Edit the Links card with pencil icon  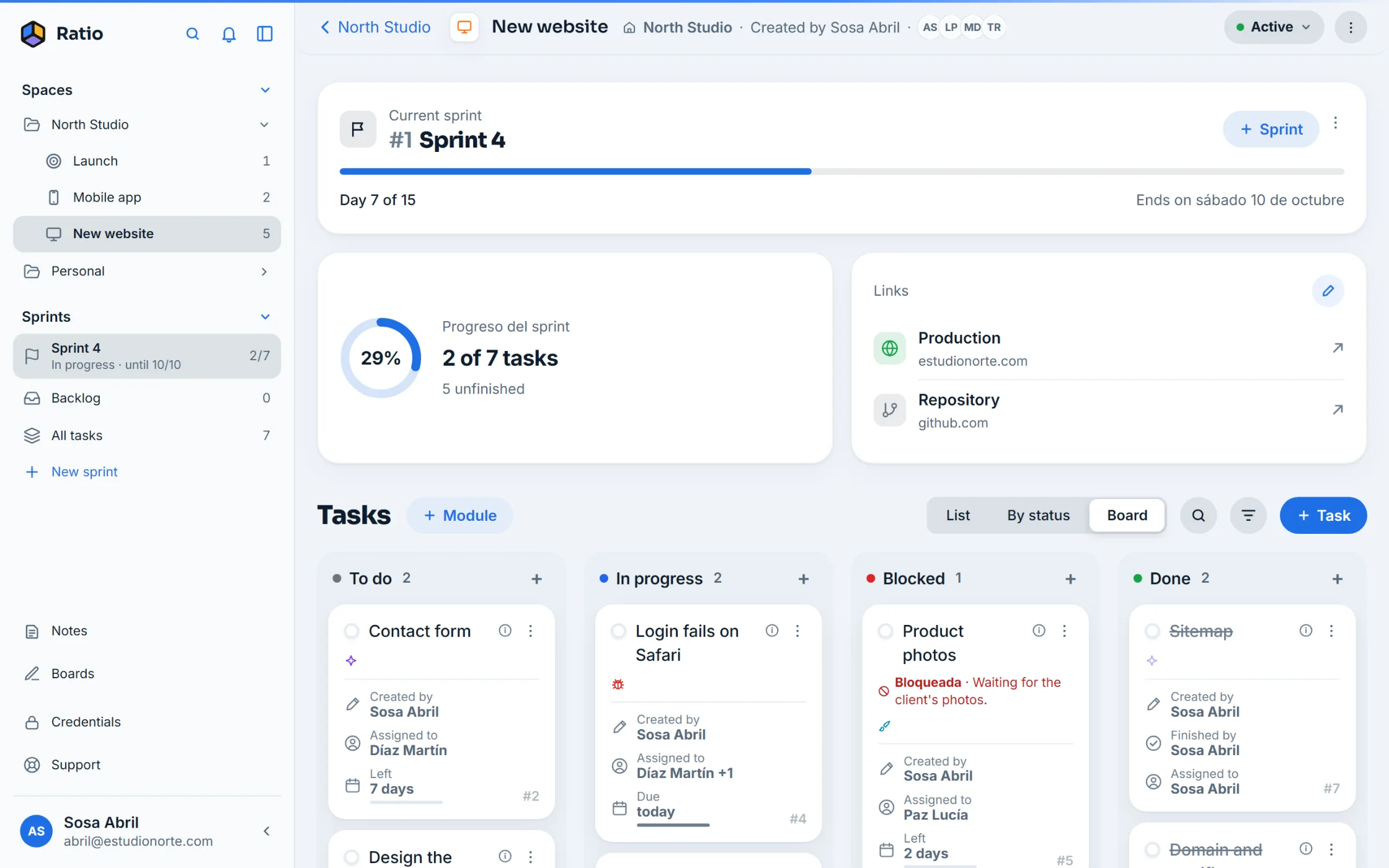[1328, 291]
